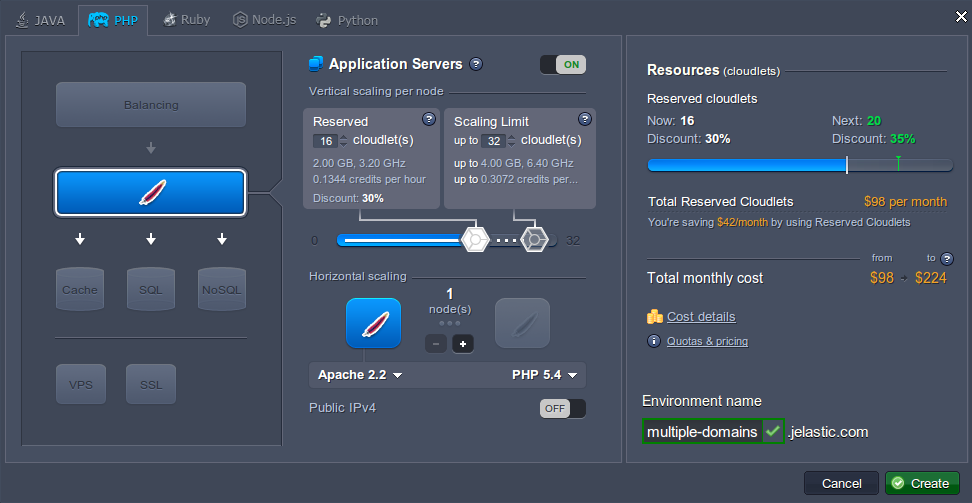Switch to the Node.js tab

(x=264, y=20)
